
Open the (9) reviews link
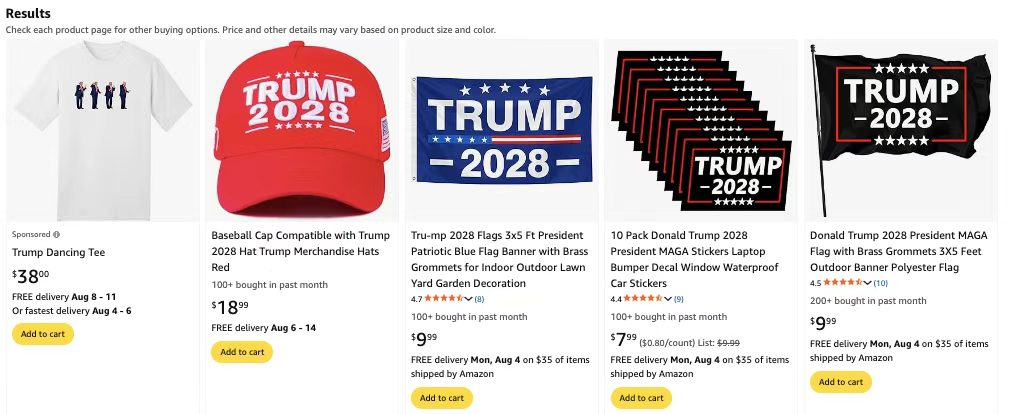click(x=679, y=299)
